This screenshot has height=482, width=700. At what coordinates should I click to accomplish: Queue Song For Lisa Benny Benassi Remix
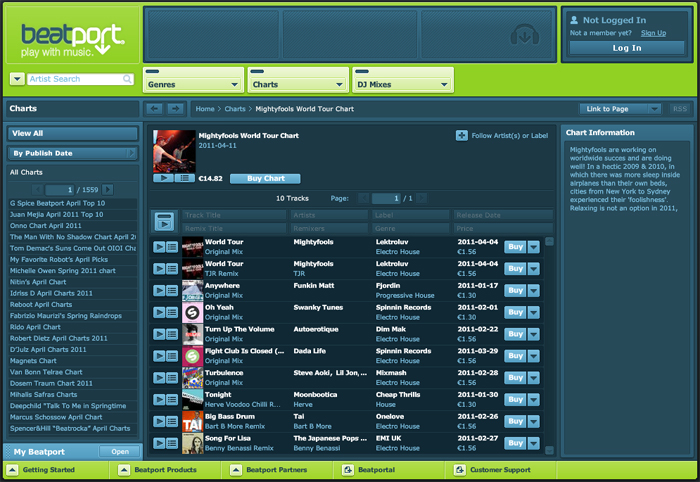172,443
